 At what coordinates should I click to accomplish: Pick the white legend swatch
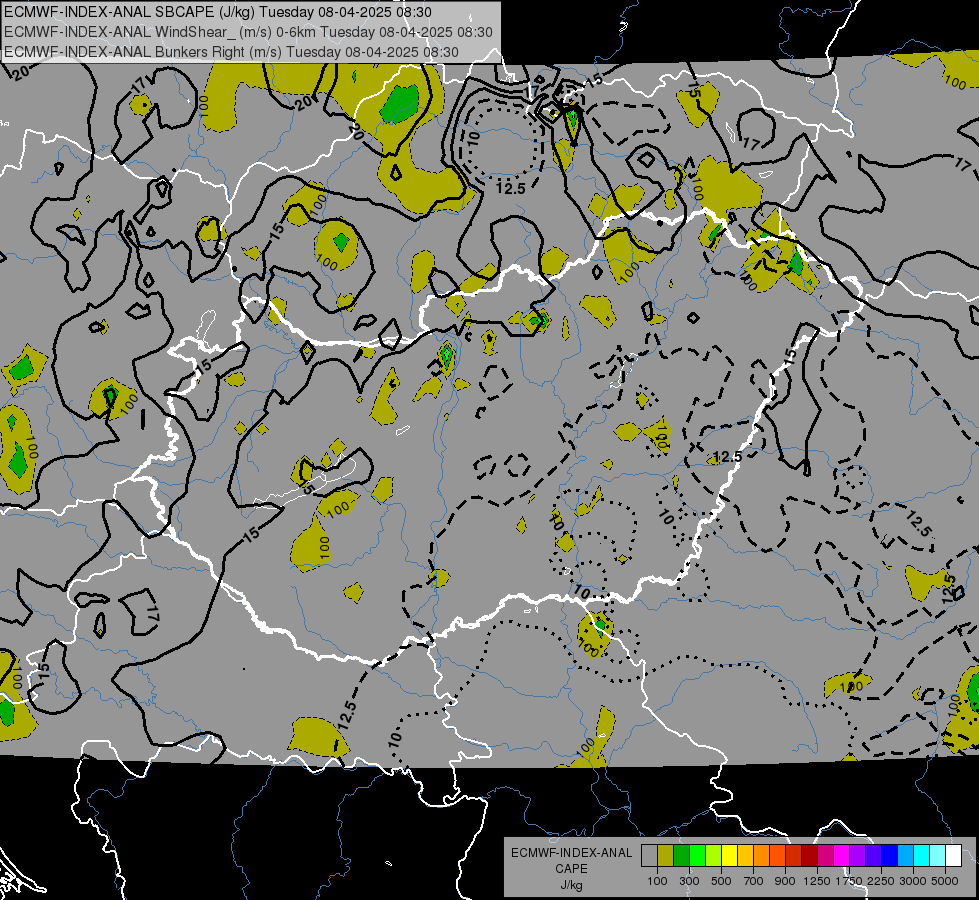(954, 855)
